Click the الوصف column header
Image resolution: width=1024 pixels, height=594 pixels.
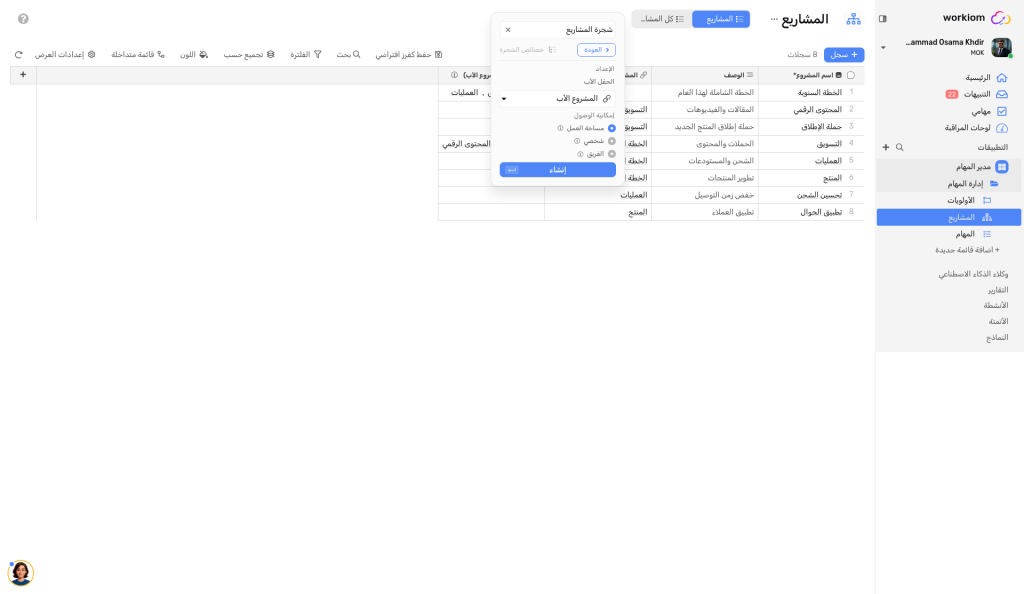click(x=705, y=75)
